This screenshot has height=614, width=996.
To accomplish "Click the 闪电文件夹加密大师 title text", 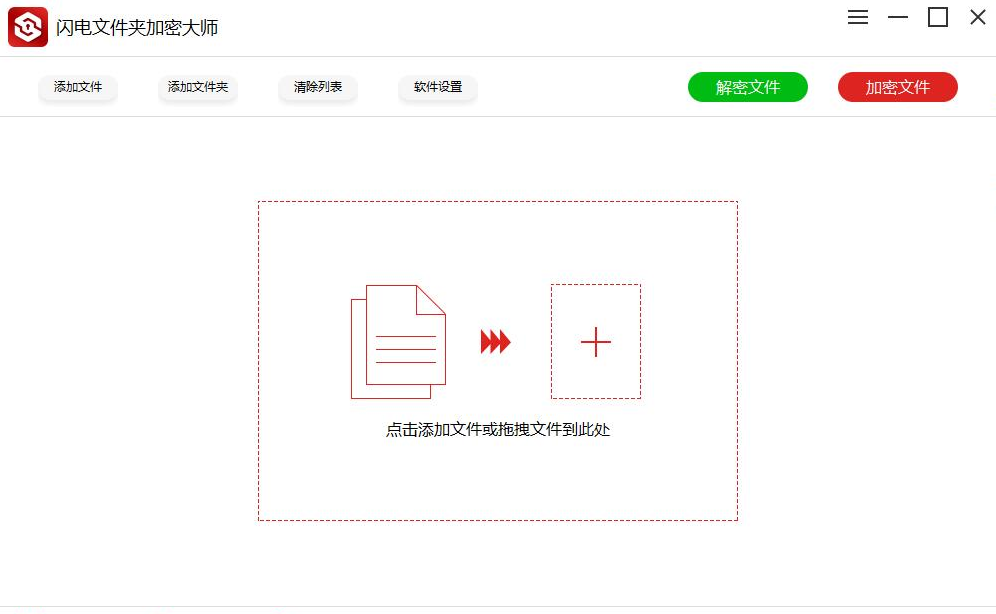I will [x=137, y=28].
